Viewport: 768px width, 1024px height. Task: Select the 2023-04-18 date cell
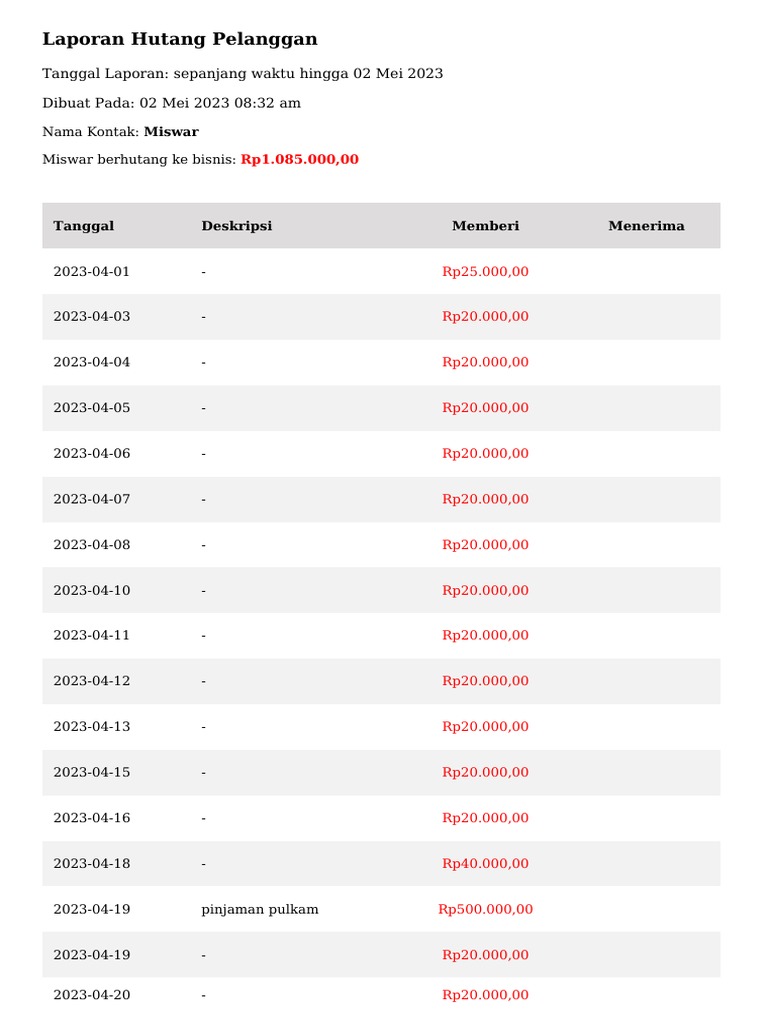(x=92, y=864)
